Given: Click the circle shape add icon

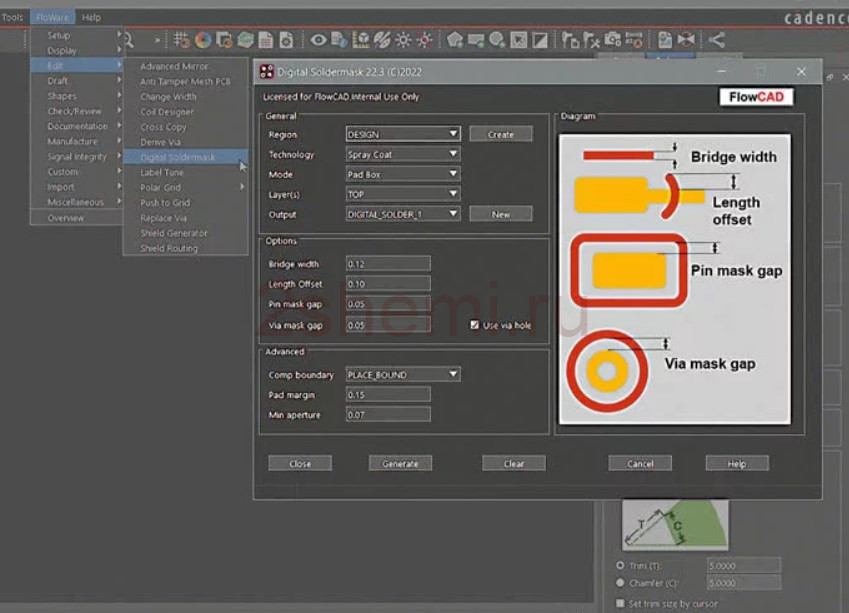Looking at the screenshot, I should (497, 40).
